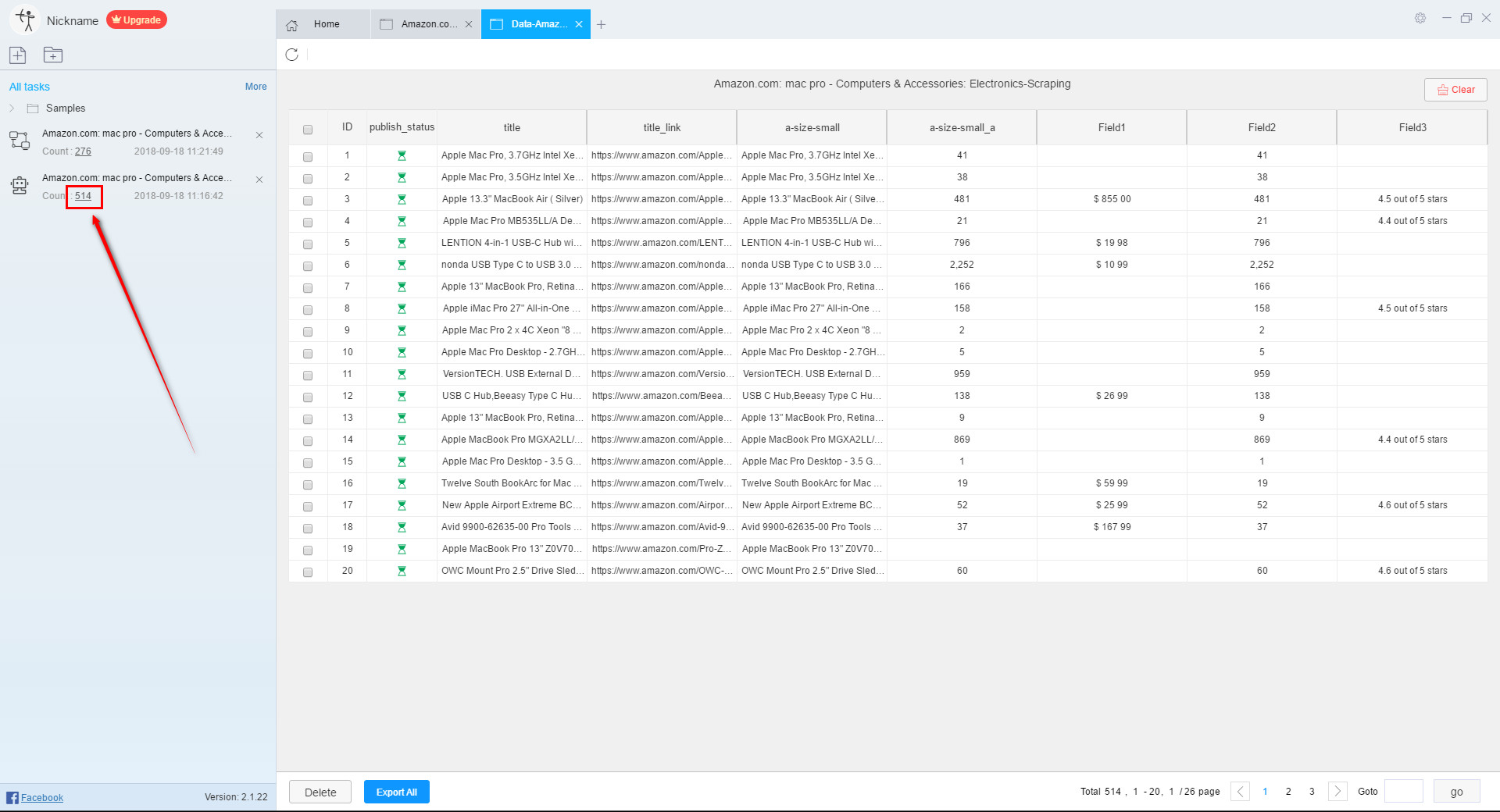Click the go button
The width and height of the screenshot is (1500, 812).
pos(1457,792)
